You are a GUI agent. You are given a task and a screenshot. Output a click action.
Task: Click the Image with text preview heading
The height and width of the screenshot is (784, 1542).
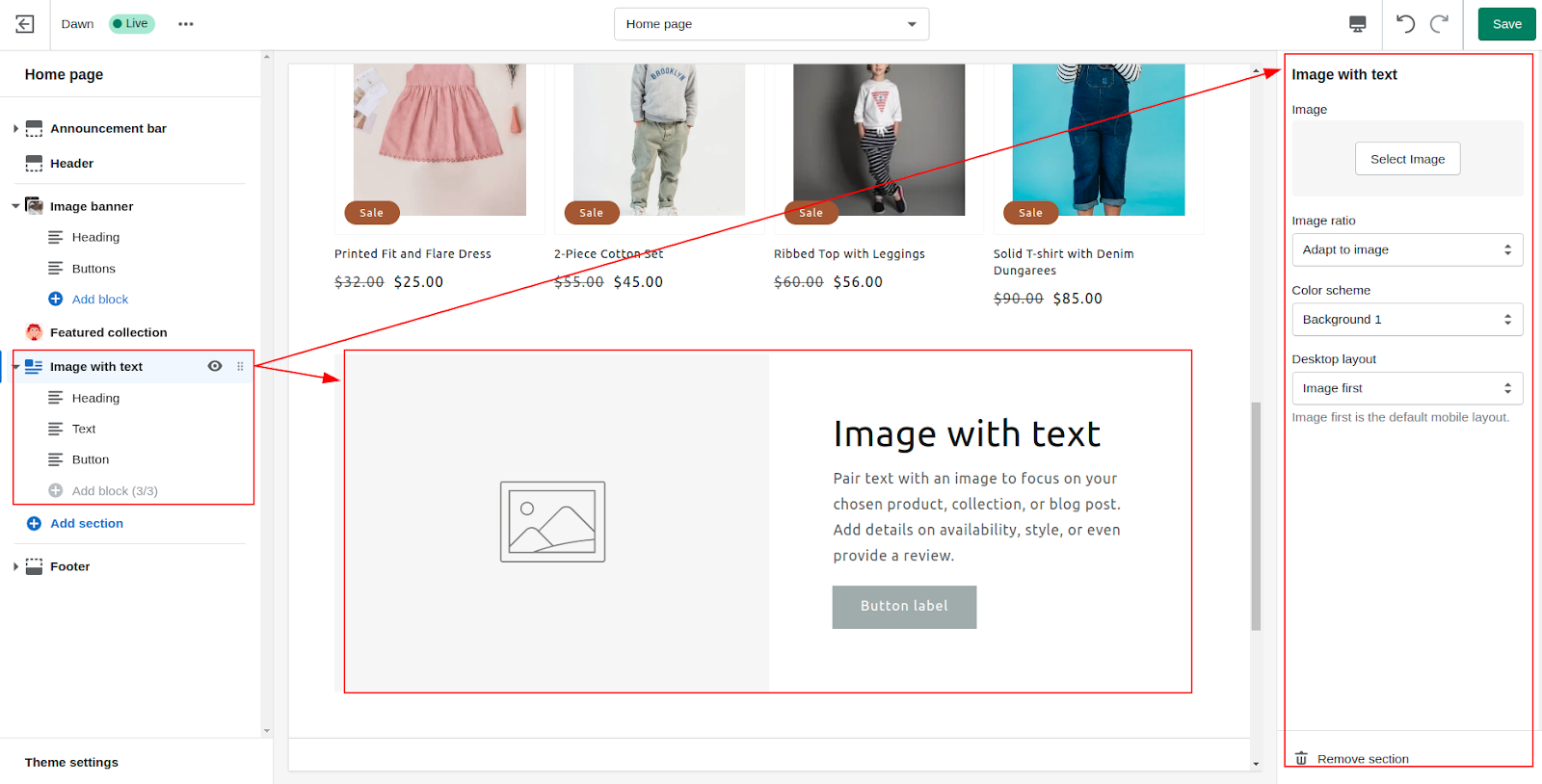[967, 434]
